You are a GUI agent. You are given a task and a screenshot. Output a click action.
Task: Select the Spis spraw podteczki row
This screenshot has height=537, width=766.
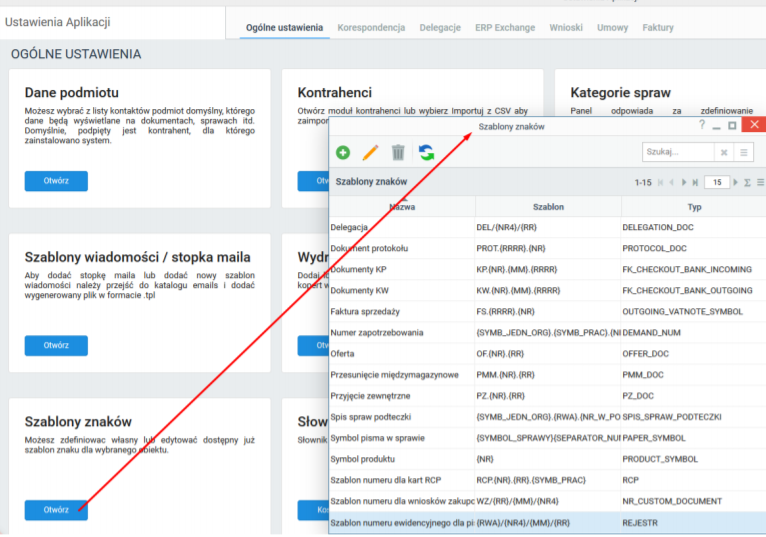(x=548, y=417)
